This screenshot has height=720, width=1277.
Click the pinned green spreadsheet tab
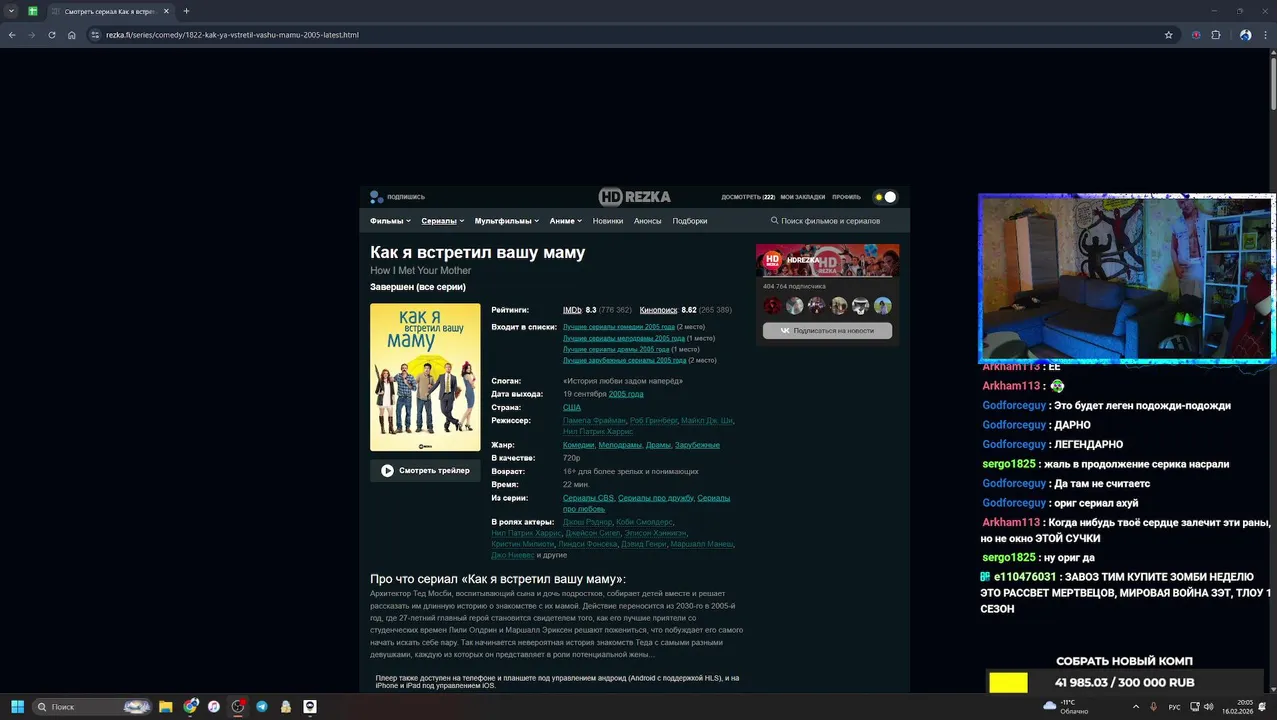pos(33,11)
